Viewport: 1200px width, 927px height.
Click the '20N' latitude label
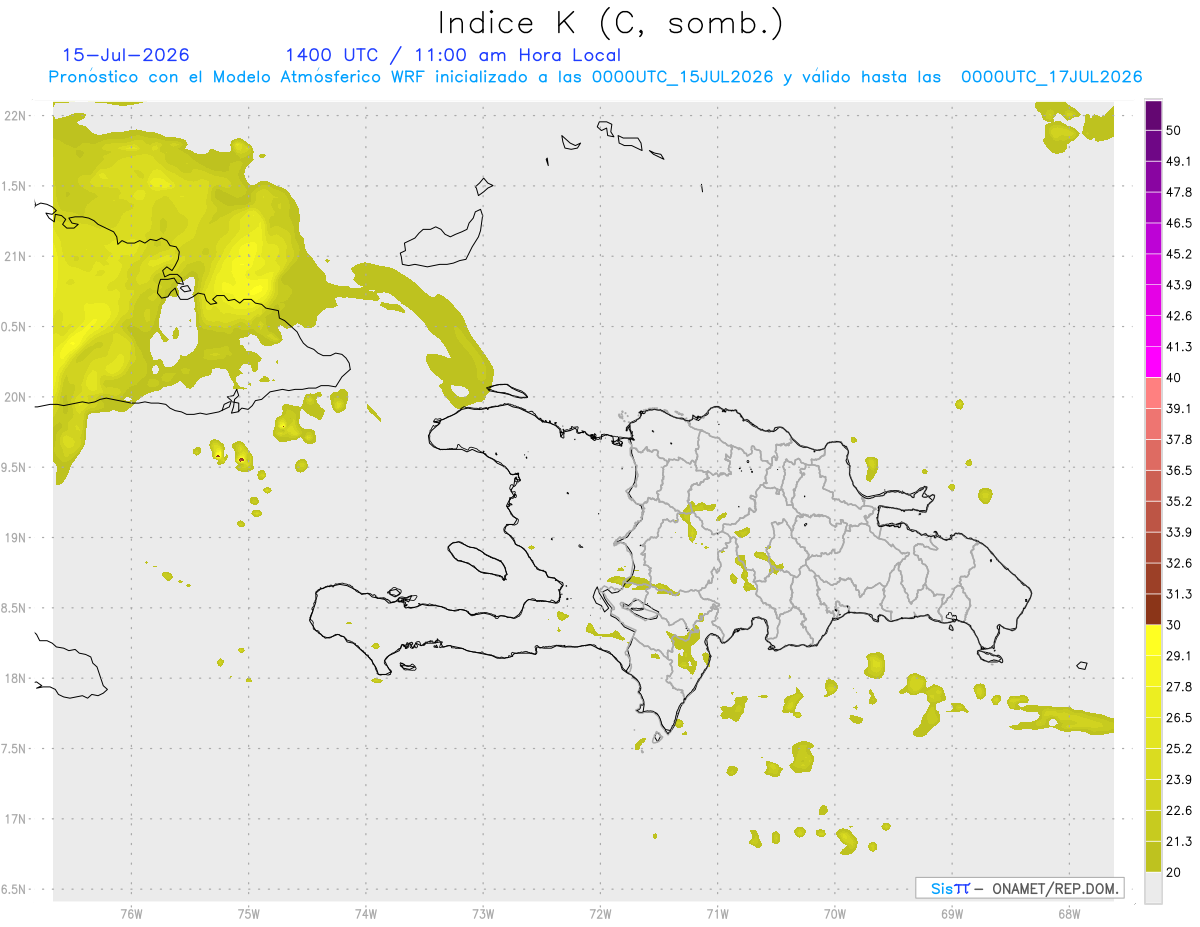[15, 397]
